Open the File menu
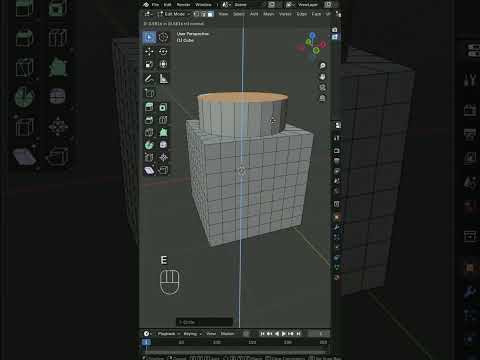Image resolution: width=480 pixels, height=360 pixels. tap(156, 5)
